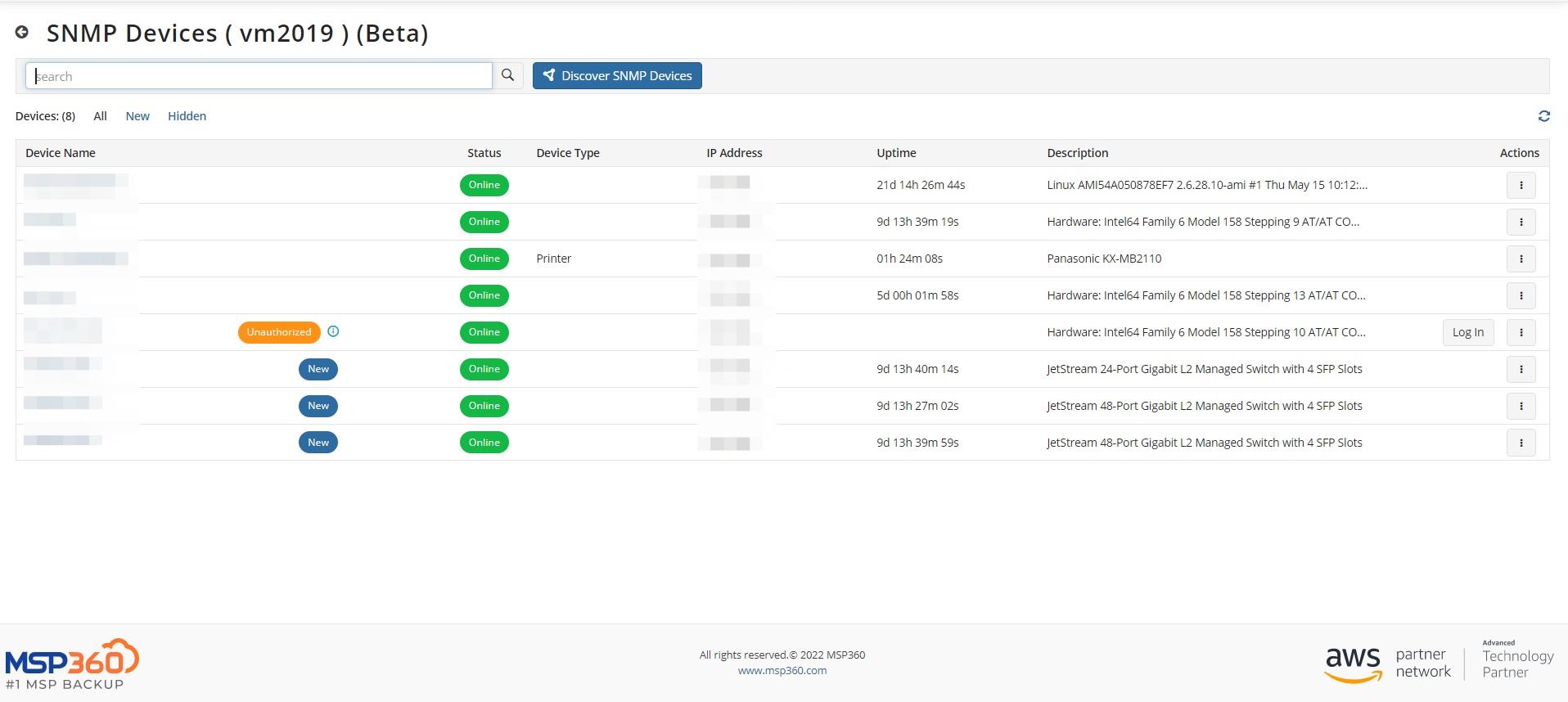Click the Uptime column header
Image resolution: width=1568 pixels, height=702 pixels.
click(x=896, y=153)
